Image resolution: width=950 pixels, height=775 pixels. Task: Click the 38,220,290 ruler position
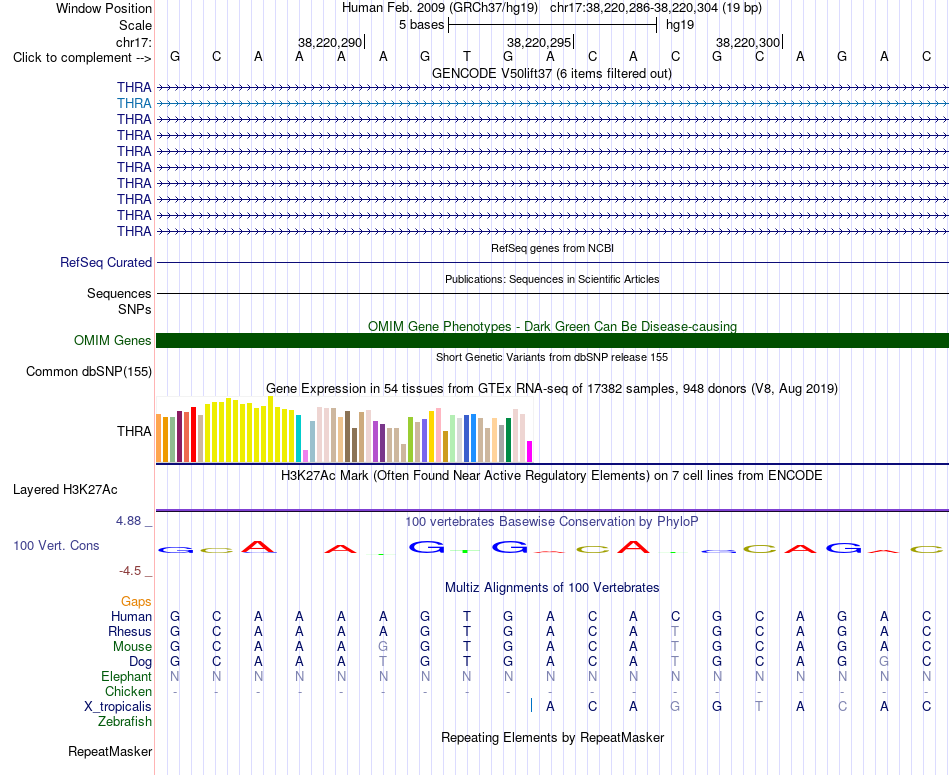(330, 42)
